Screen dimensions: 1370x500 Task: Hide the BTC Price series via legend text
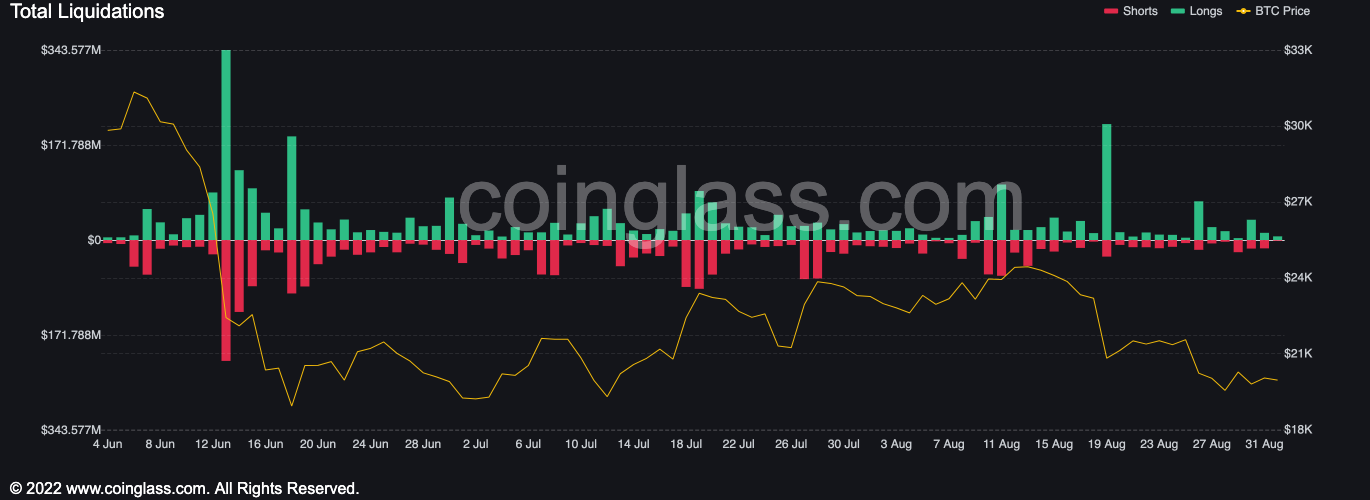click(1283, 11)
